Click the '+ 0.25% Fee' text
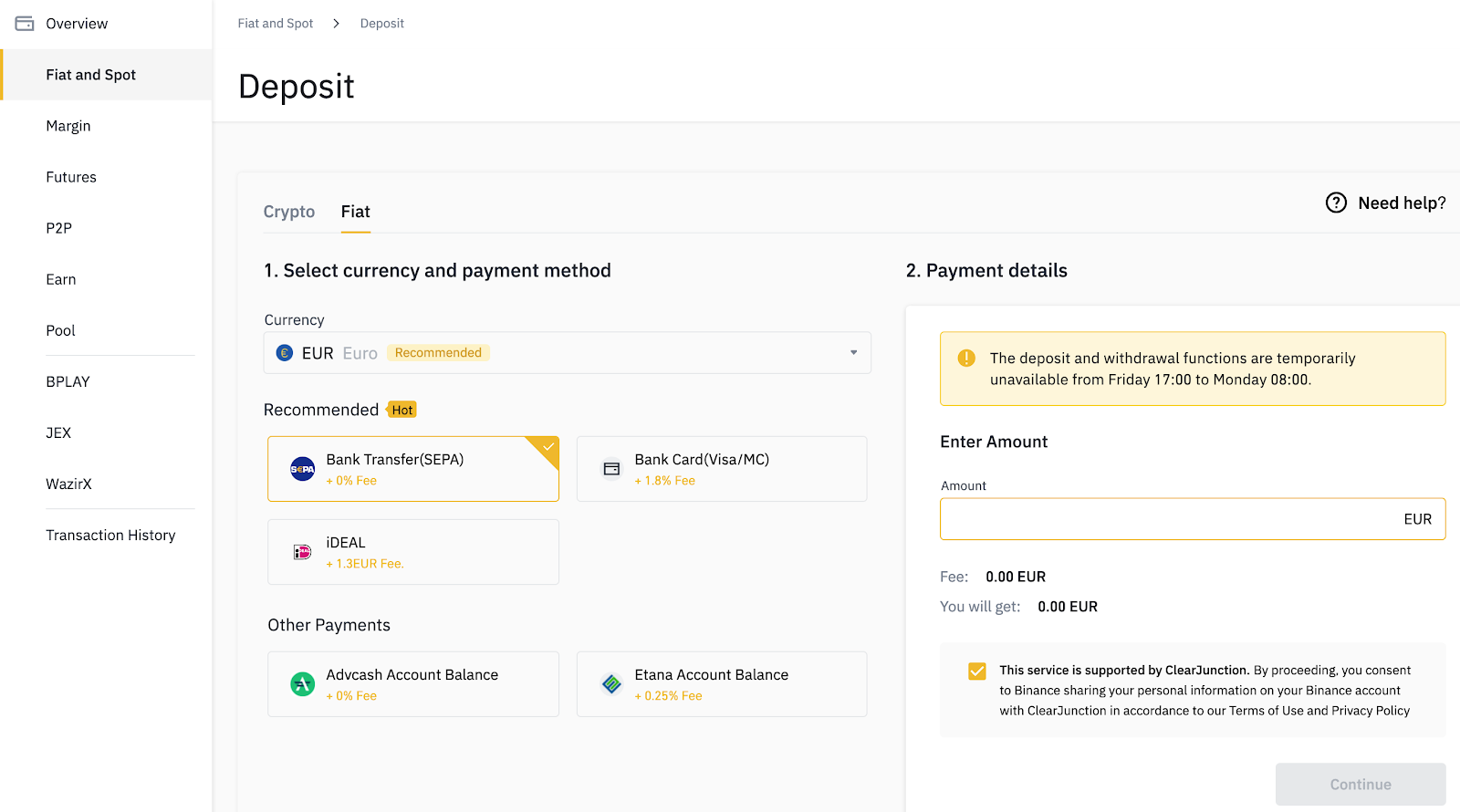This screenshot has height=812, width=1460. pyautogui.click(x=668, y=696)
